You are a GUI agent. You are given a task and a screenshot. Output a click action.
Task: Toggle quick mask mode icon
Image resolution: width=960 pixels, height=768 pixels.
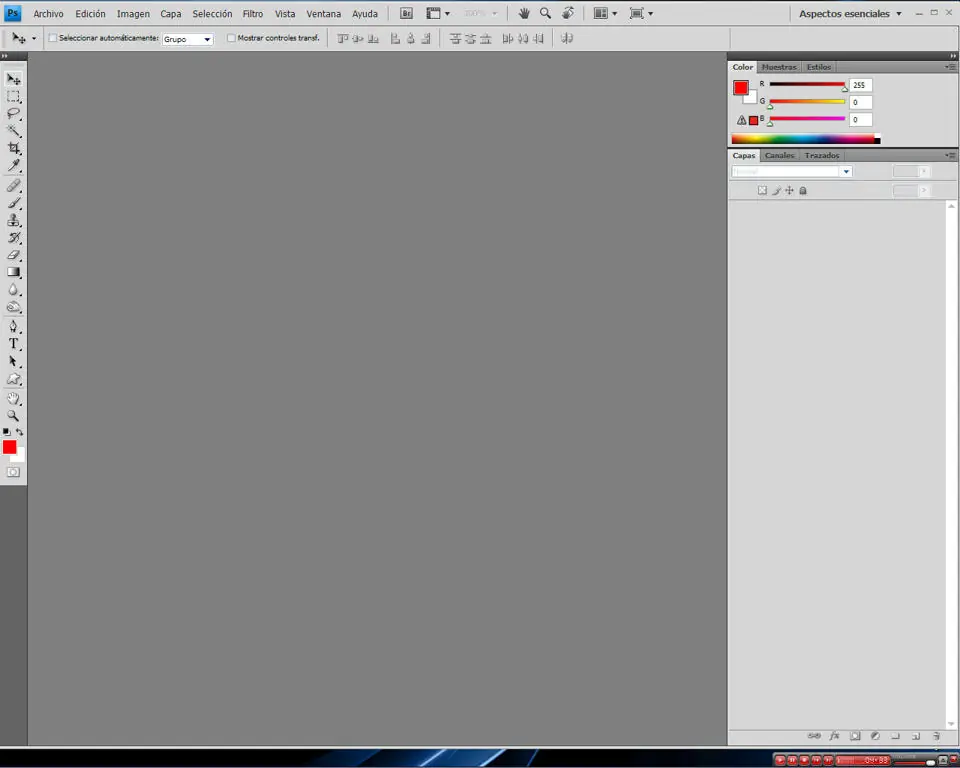13,472
